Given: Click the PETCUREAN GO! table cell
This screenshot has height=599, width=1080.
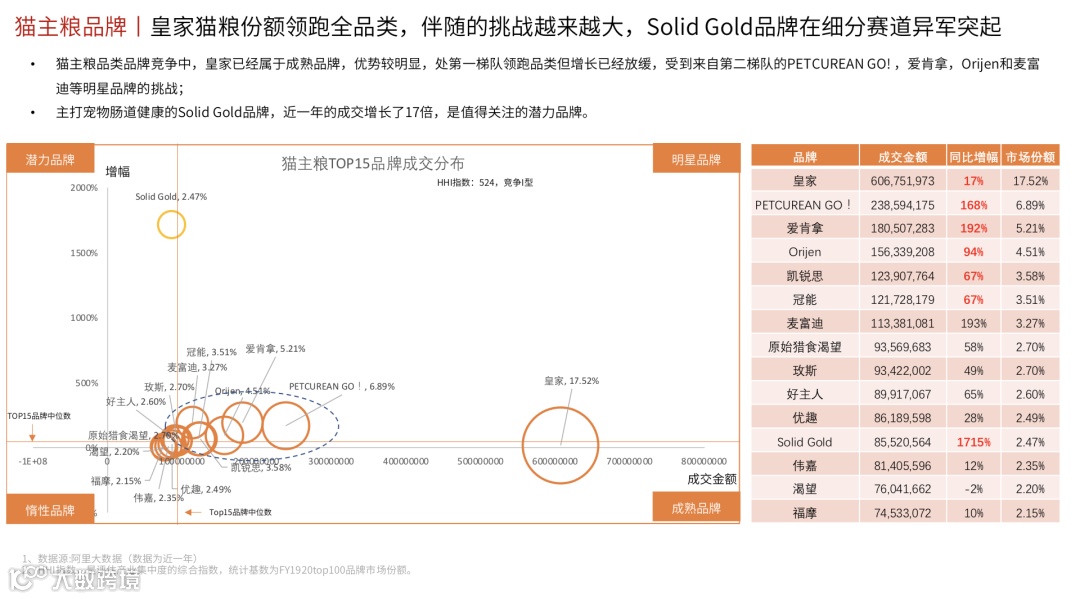Looking at the screenshot, I should tap(804, 204).
